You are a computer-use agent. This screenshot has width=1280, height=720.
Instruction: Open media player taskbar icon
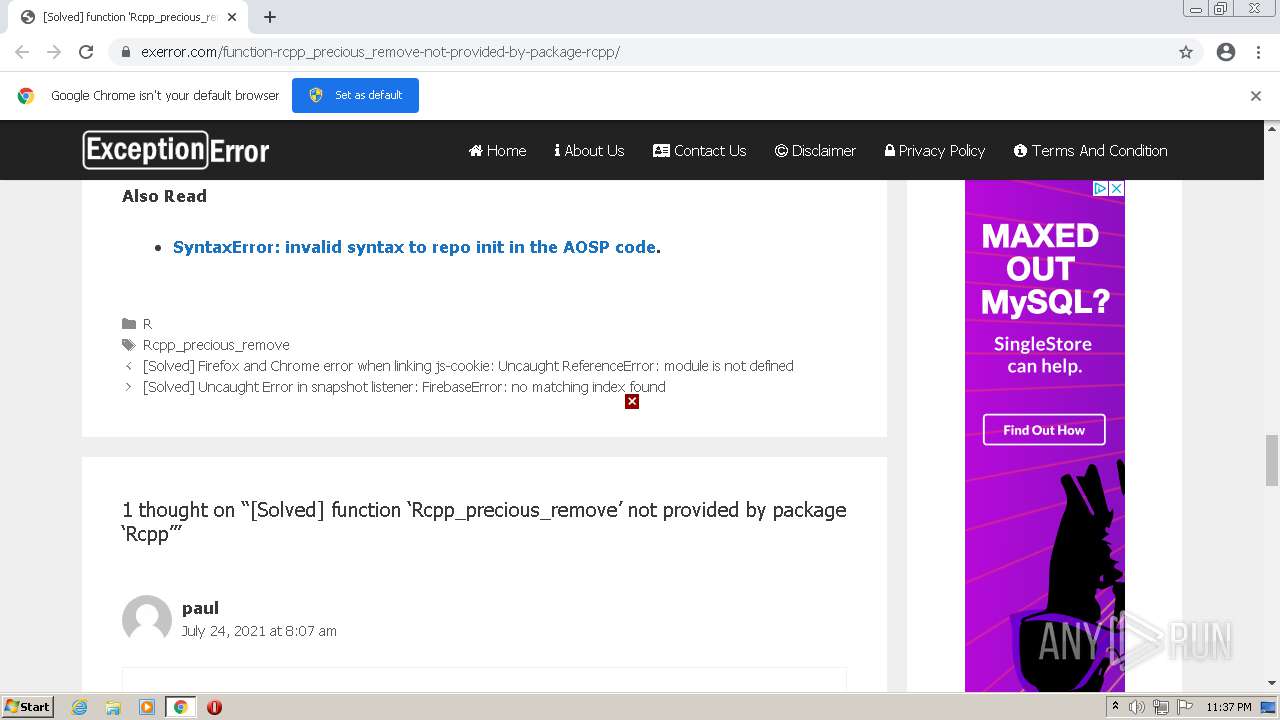[147, 707]
